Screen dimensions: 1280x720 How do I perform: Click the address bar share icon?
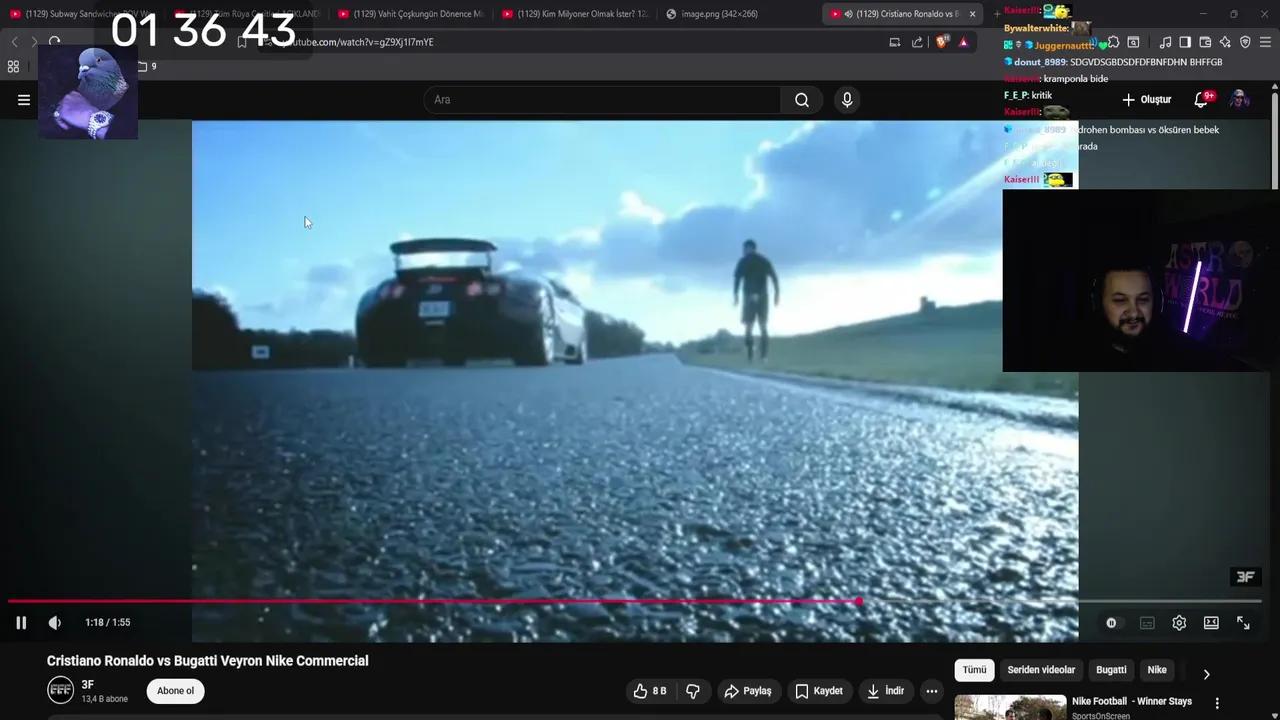pos(917,42)
